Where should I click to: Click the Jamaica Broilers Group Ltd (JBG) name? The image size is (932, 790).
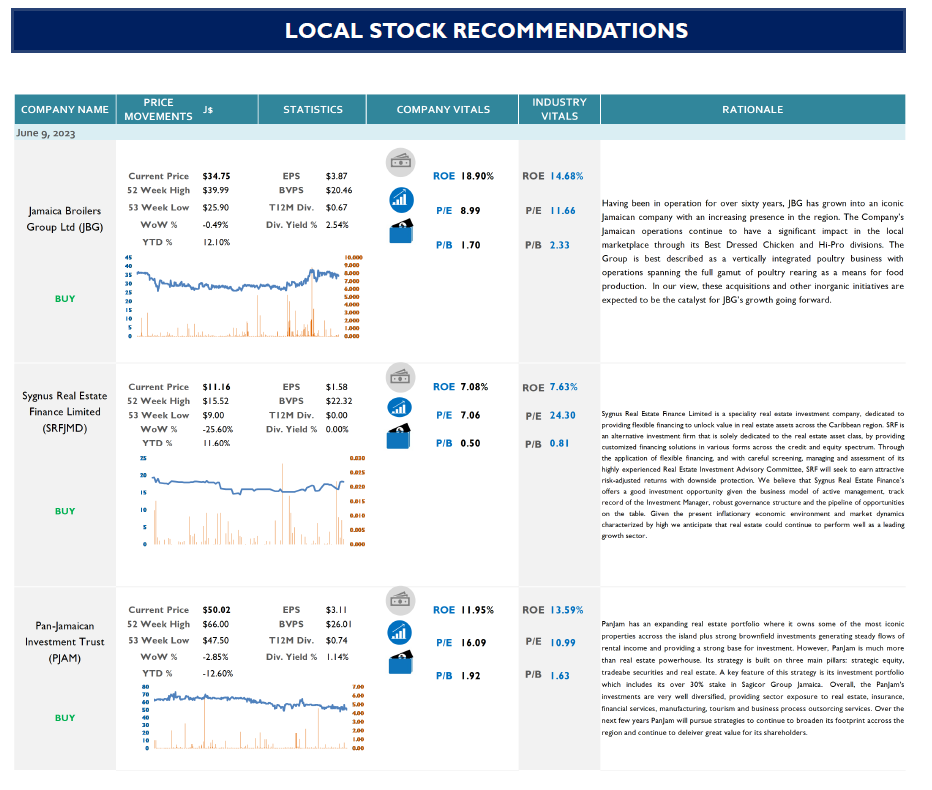65,219
